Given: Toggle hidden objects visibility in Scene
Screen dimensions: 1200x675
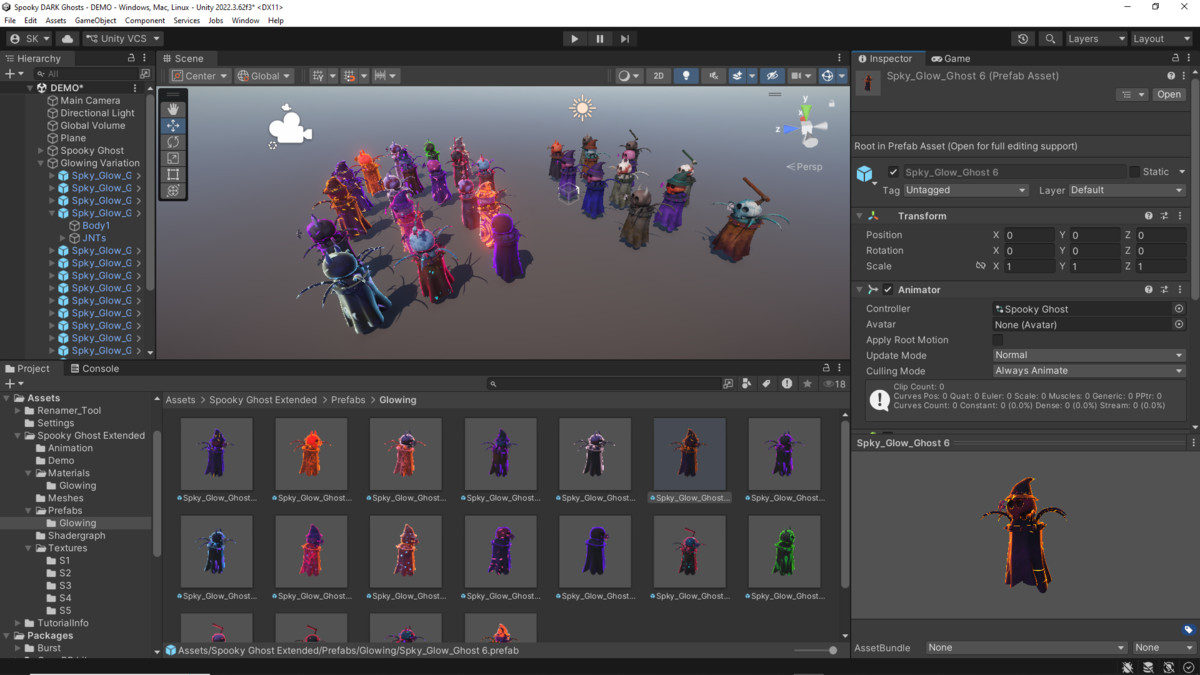Looking at the screenshot, I should point(771,76).
